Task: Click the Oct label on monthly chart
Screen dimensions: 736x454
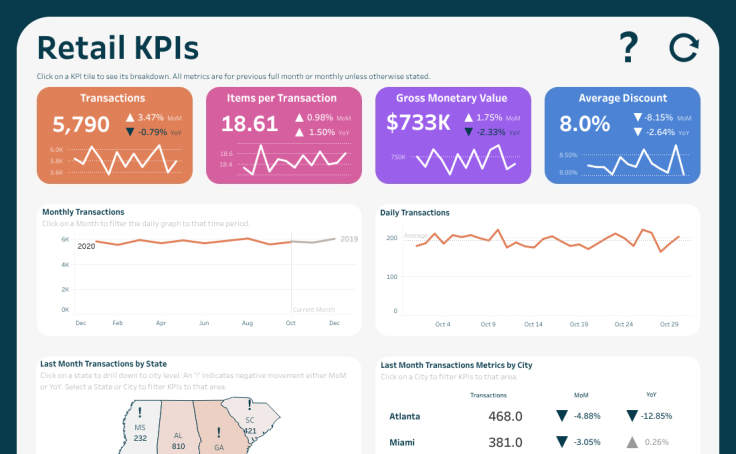Action: [x=291, y=323]
